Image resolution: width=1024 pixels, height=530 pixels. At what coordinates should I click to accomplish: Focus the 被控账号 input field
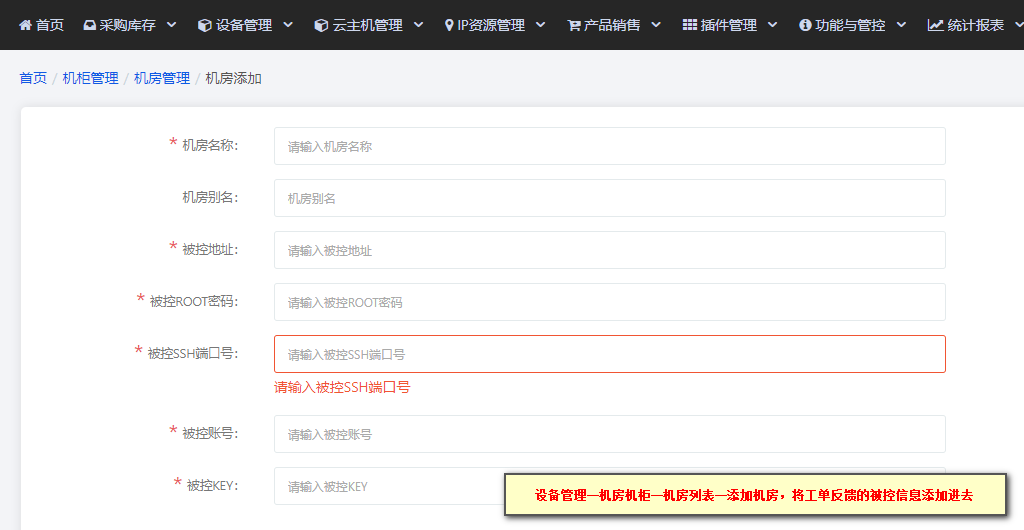click(x=609, y=434)
